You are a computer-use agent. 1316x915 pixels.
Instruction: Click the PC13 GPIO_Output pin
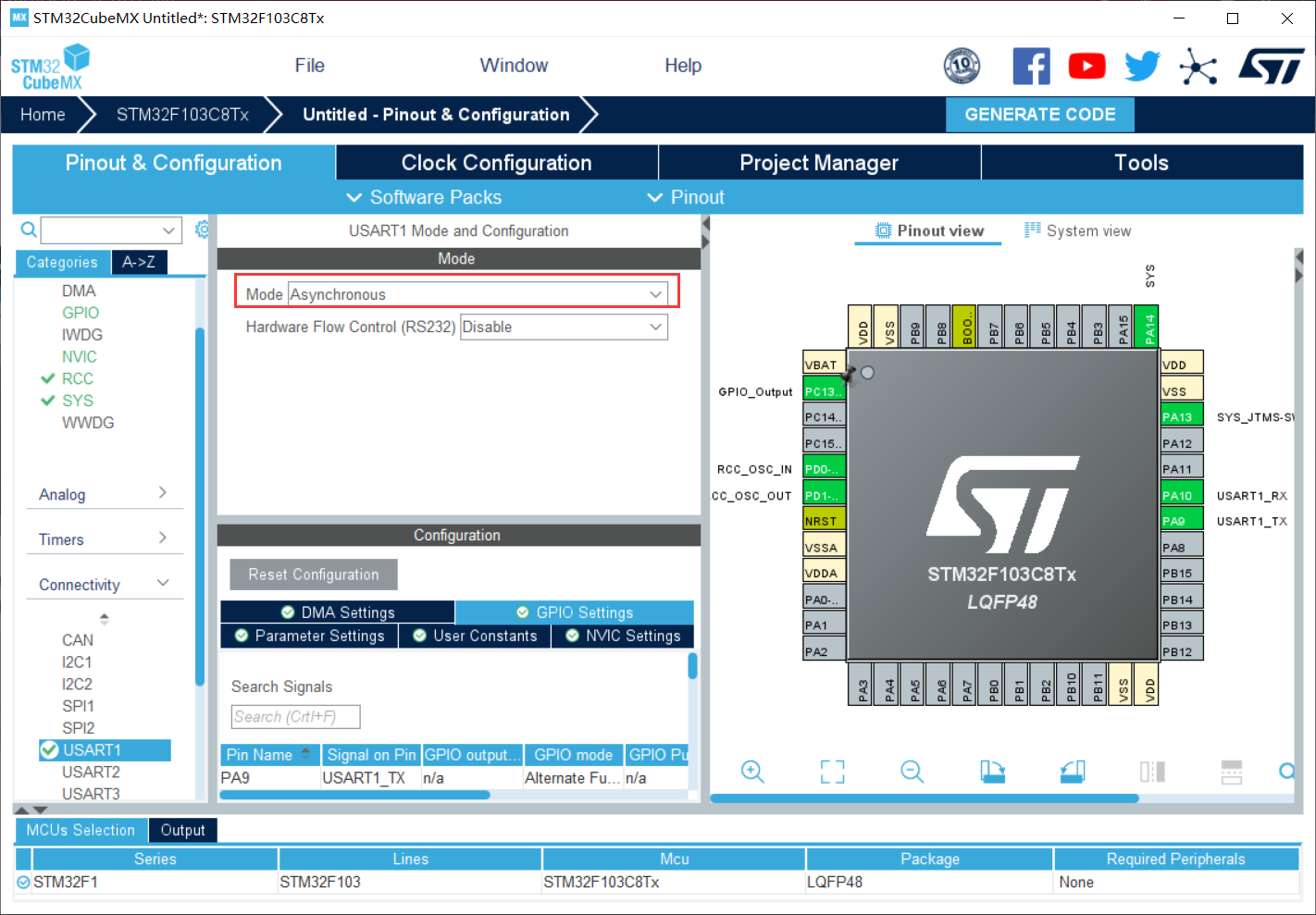click(824, 390)
